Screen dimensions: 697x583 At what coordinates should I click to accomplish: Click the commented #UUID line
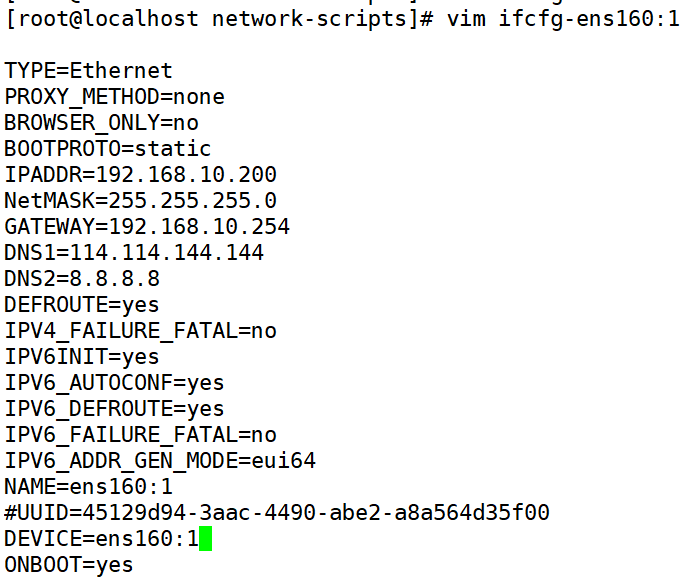tap(277, 513)
